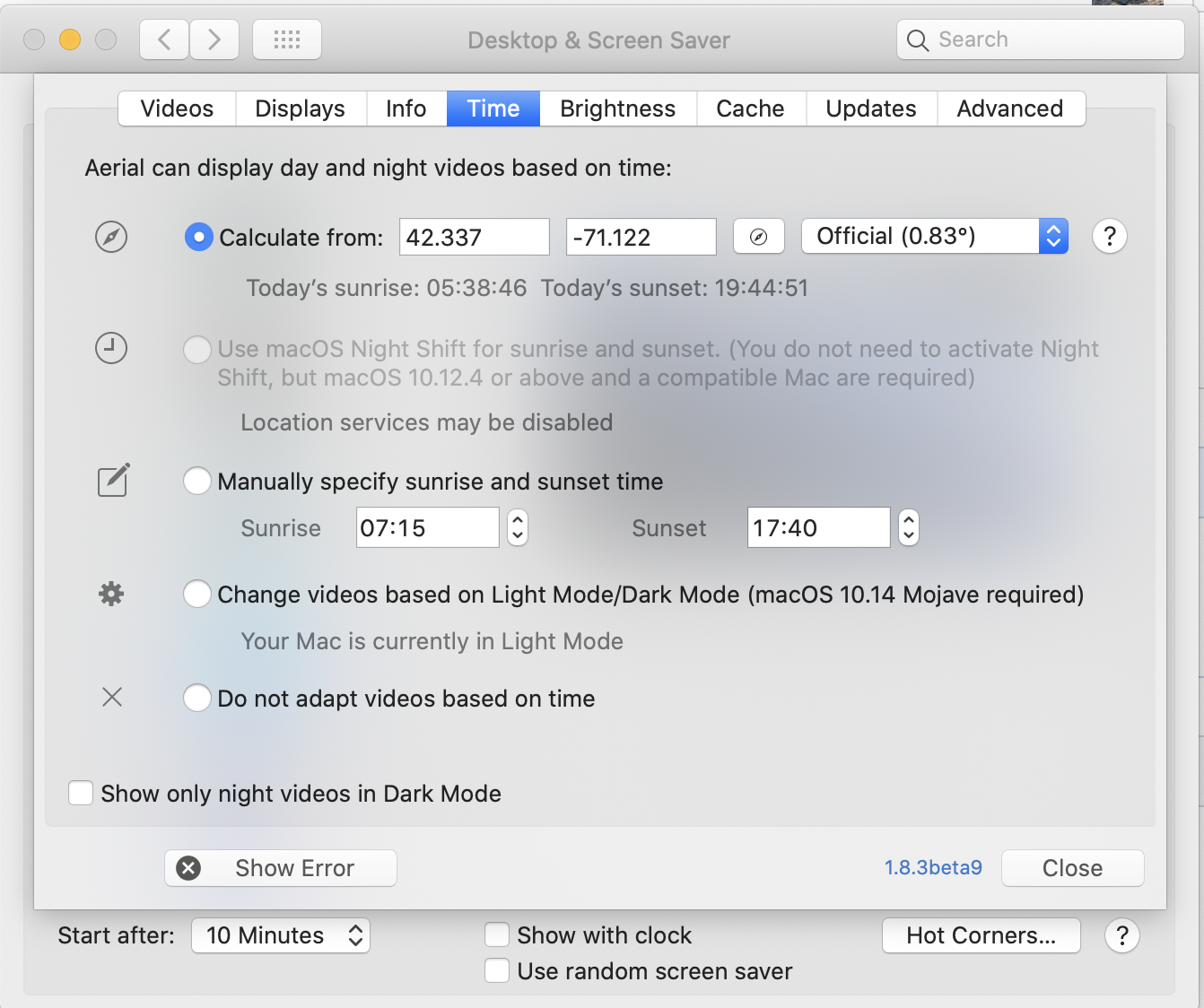Image resolution: width=1204 pixels, height=1008 pixels.
Task: Enable Show only night videos in Dark Mode
Action: [x=81, y=793]
